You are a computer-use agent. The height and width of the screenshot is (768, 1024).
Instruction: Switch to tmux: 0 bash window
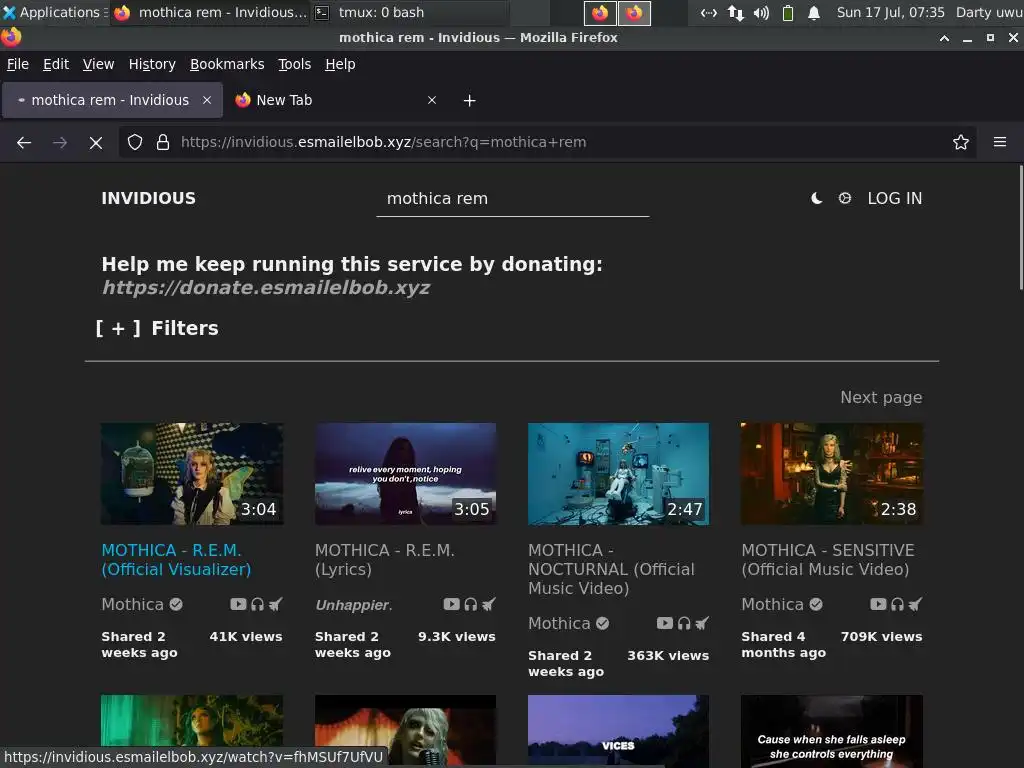coord(408,12)
